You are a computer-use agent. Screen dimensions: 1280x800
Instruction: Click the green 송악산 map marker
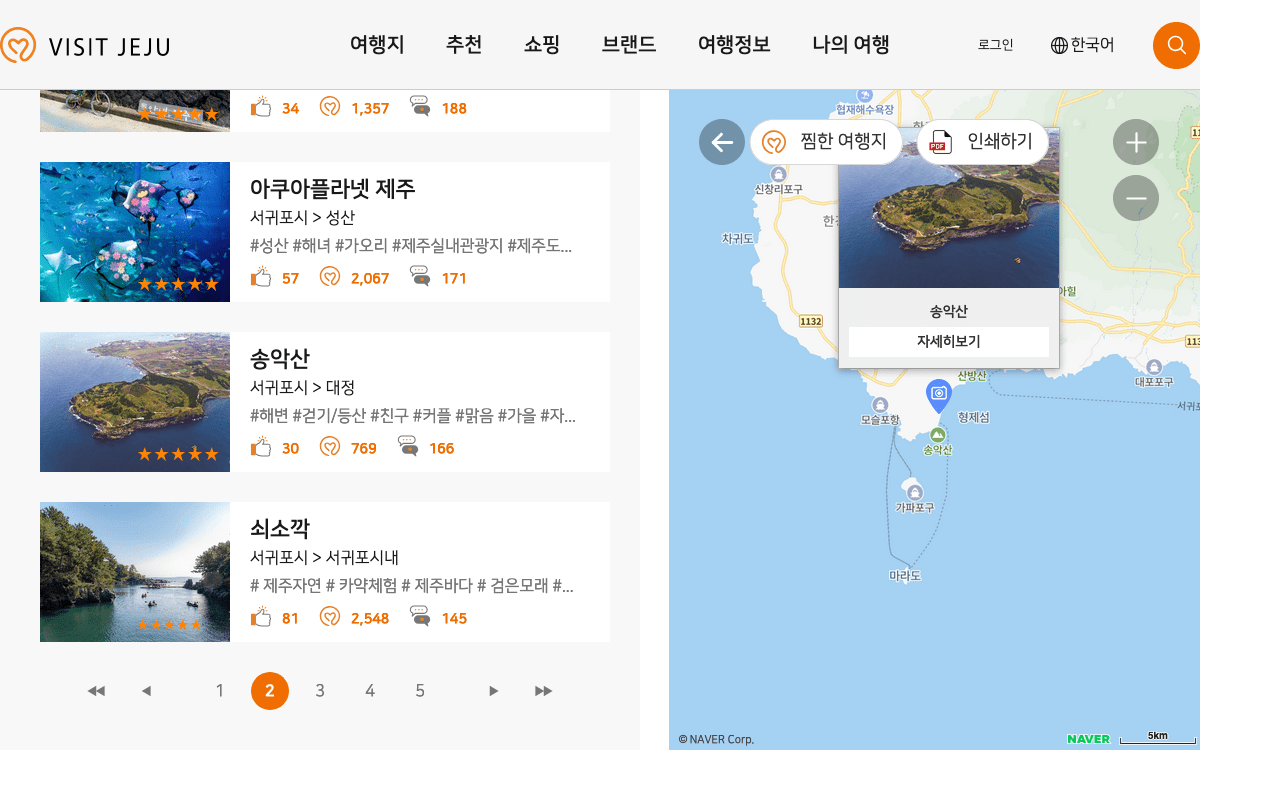pos(938,435)
